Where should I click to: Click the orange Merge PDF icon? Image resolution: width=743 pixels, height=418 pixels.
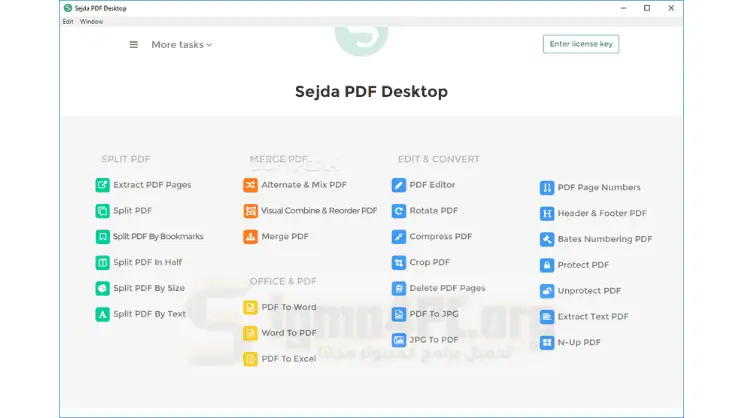click(x=251, y=236)
